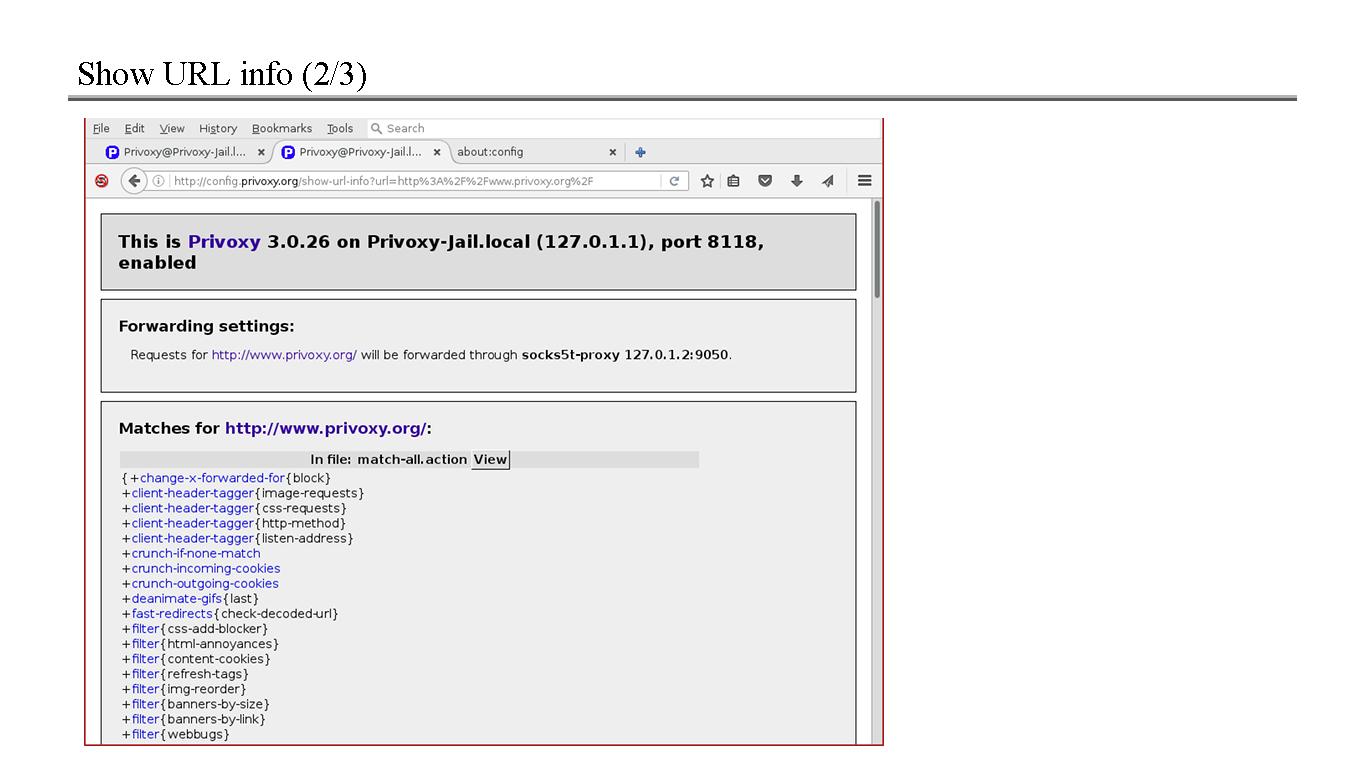Open site identity info icon in URL bar
1366x768 pixels.
click(158, 181)
